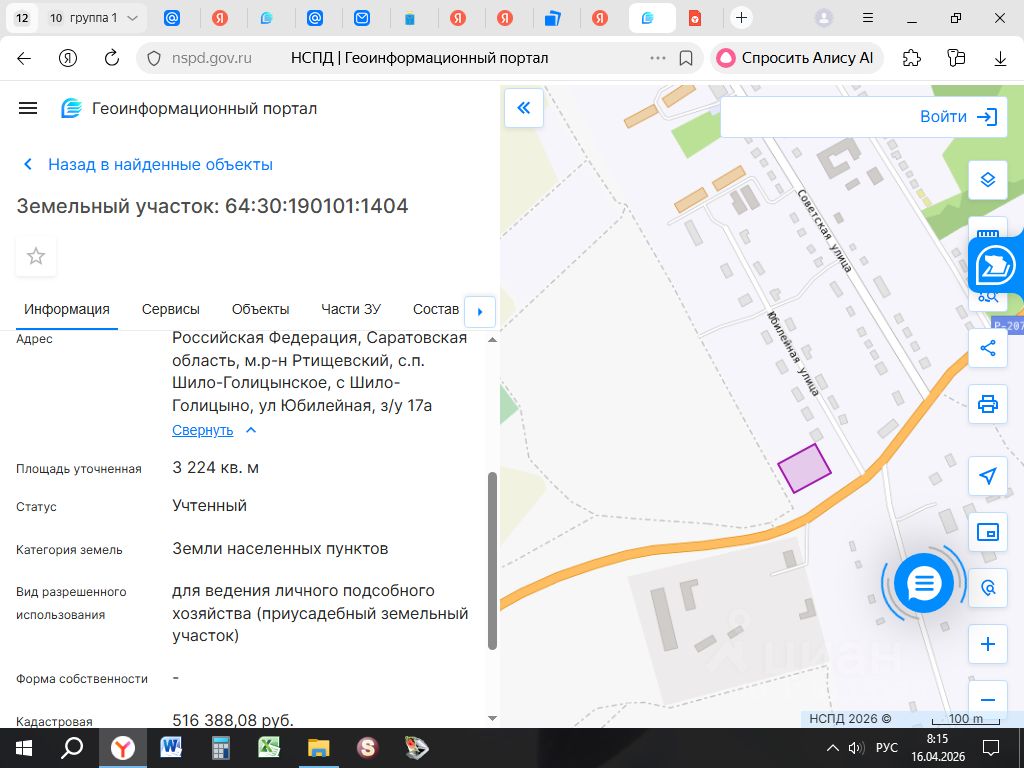Viewport: 1024px width, 768px height.
Task: Open the Calculator from the taskbar
Action: [x=220, y=748]
